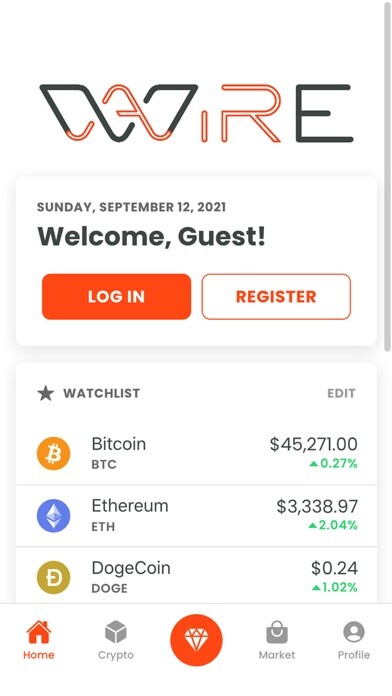Click the orange Bitcoin coin icon
The width and height of the screenshot is (392, 696).
[53, 453]
